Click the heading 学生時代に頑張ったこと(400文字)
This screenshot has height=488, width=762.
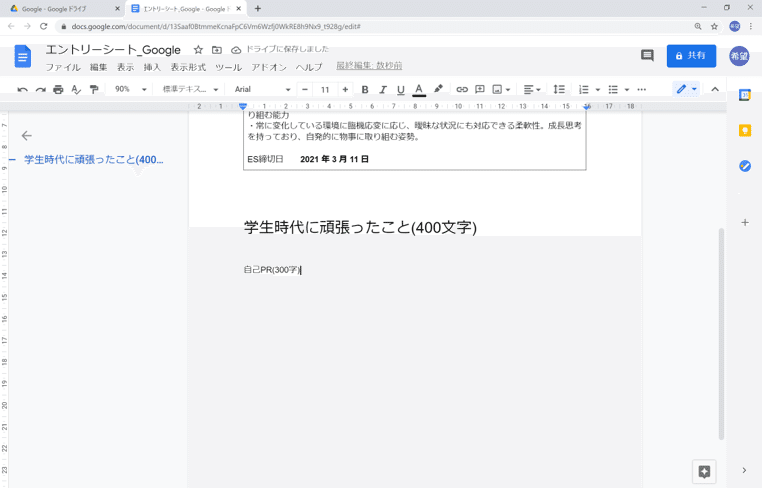tap(360, 227)
